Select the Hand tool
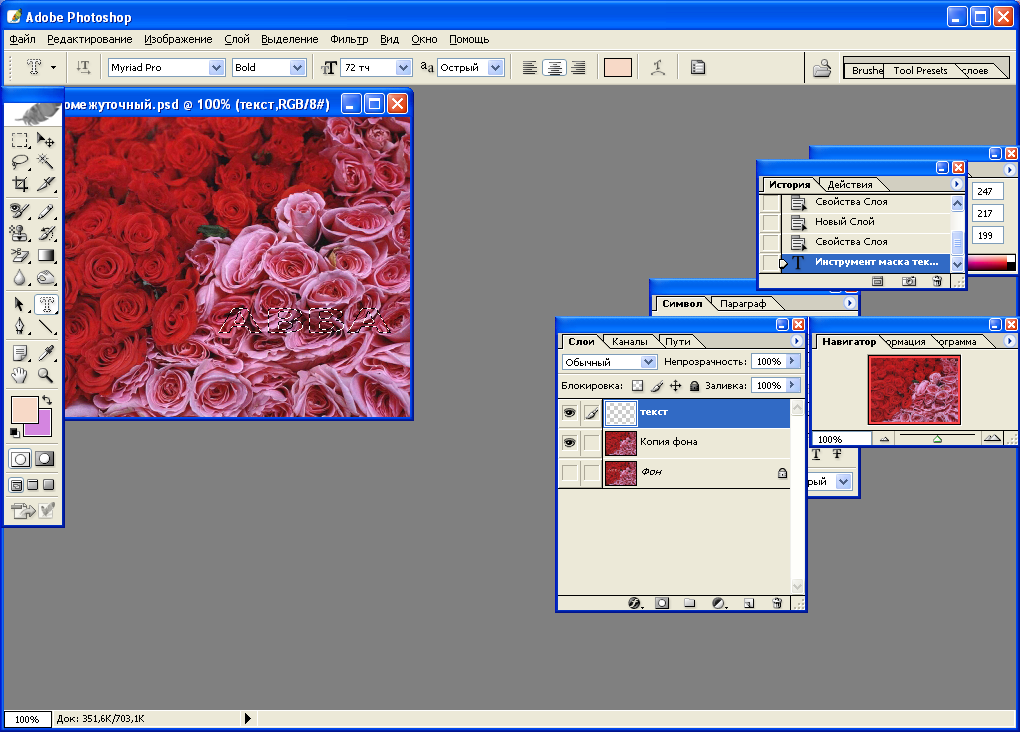This screenshot has width=1020, height=732. [x=20, y=375]
